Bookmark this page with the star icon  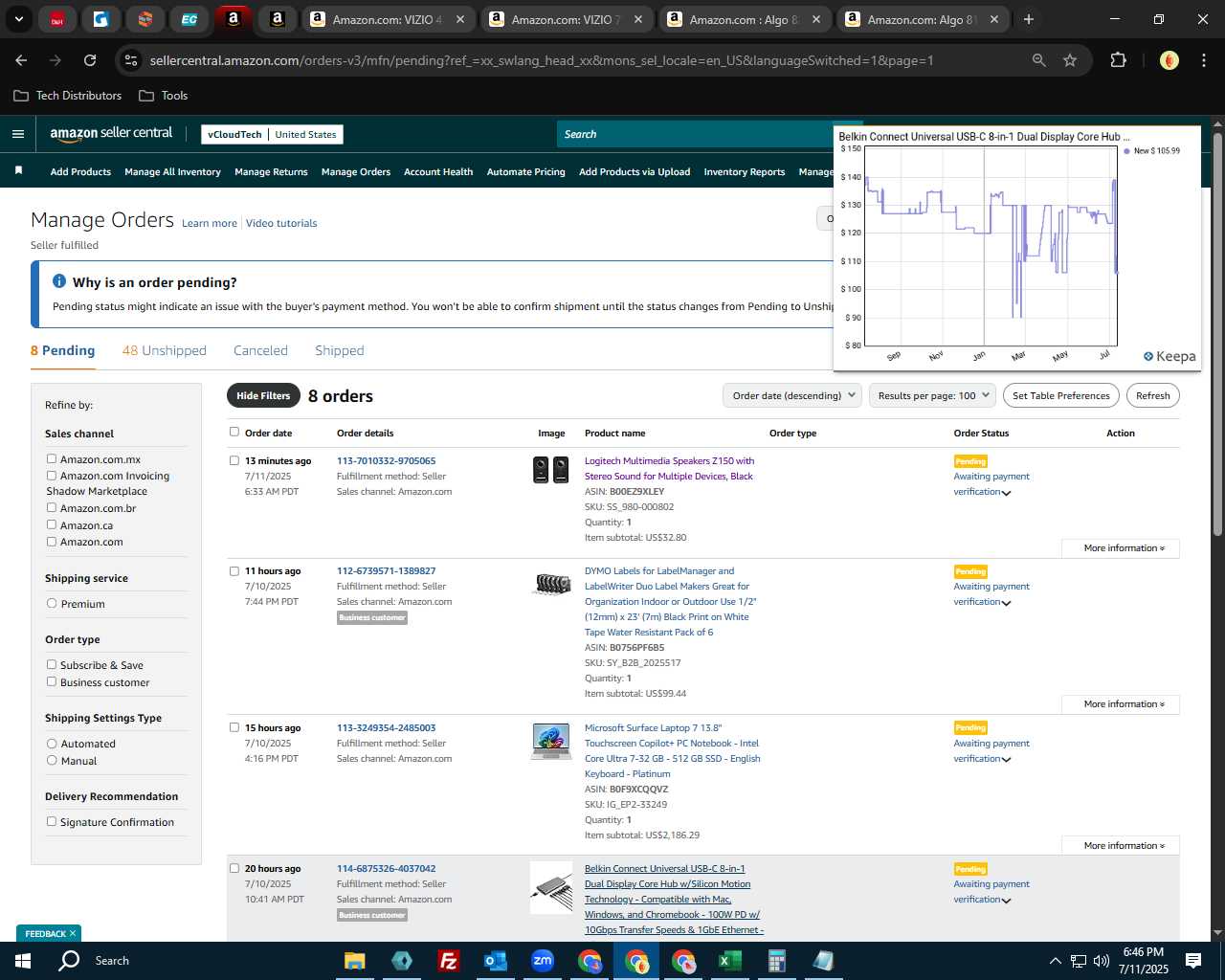click(x=1070, y=60)
